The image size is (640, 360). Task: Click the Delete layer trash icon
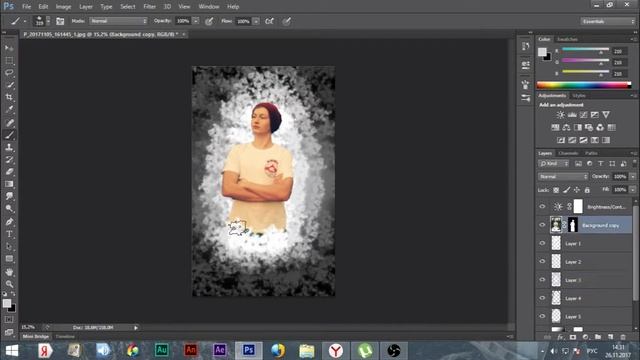[623, 337]
